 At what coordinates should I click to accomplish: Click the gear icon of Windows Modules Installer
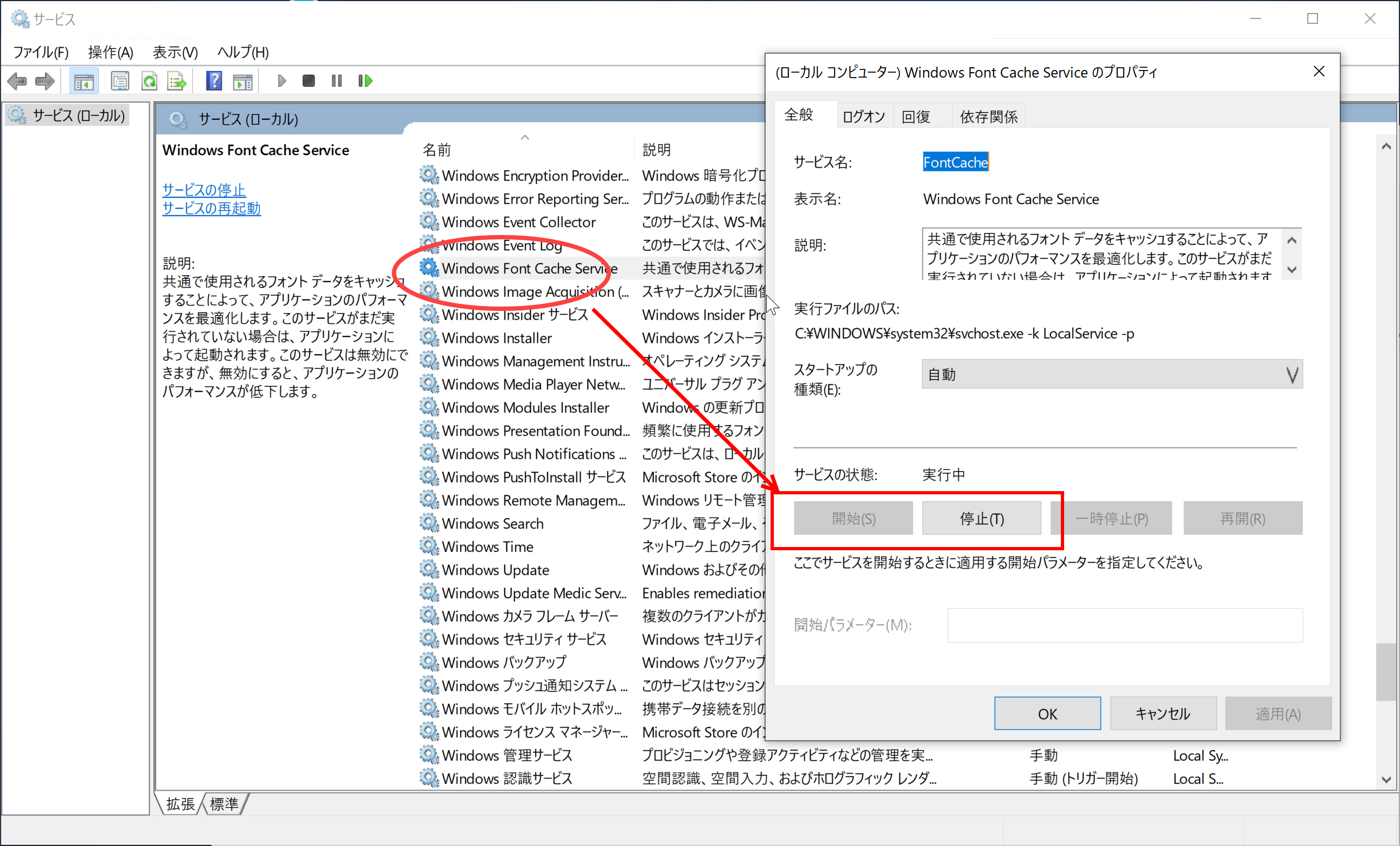tap(429, 407)
